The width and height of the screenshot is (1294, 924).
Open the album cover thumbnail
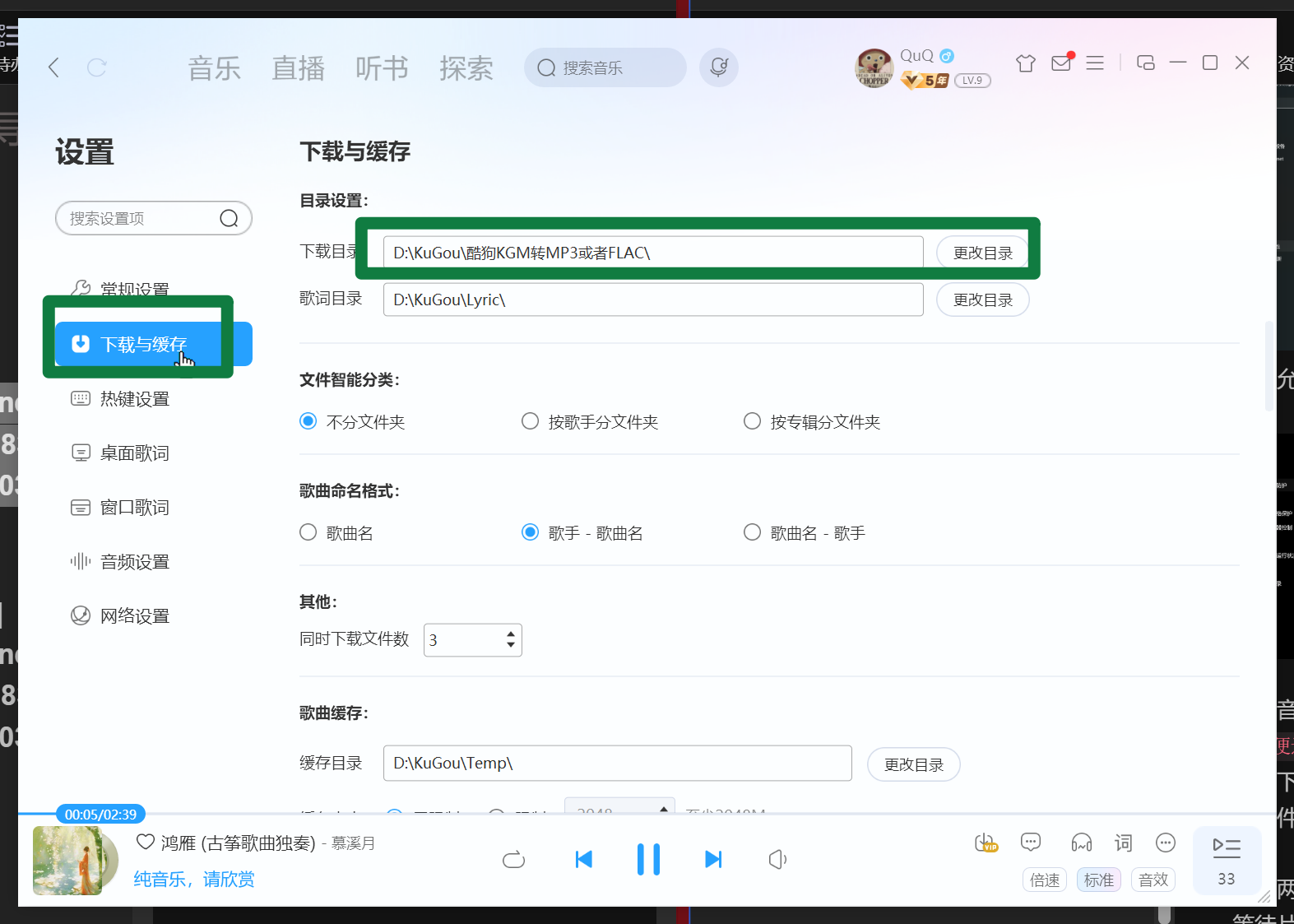[x=67, y=861]
